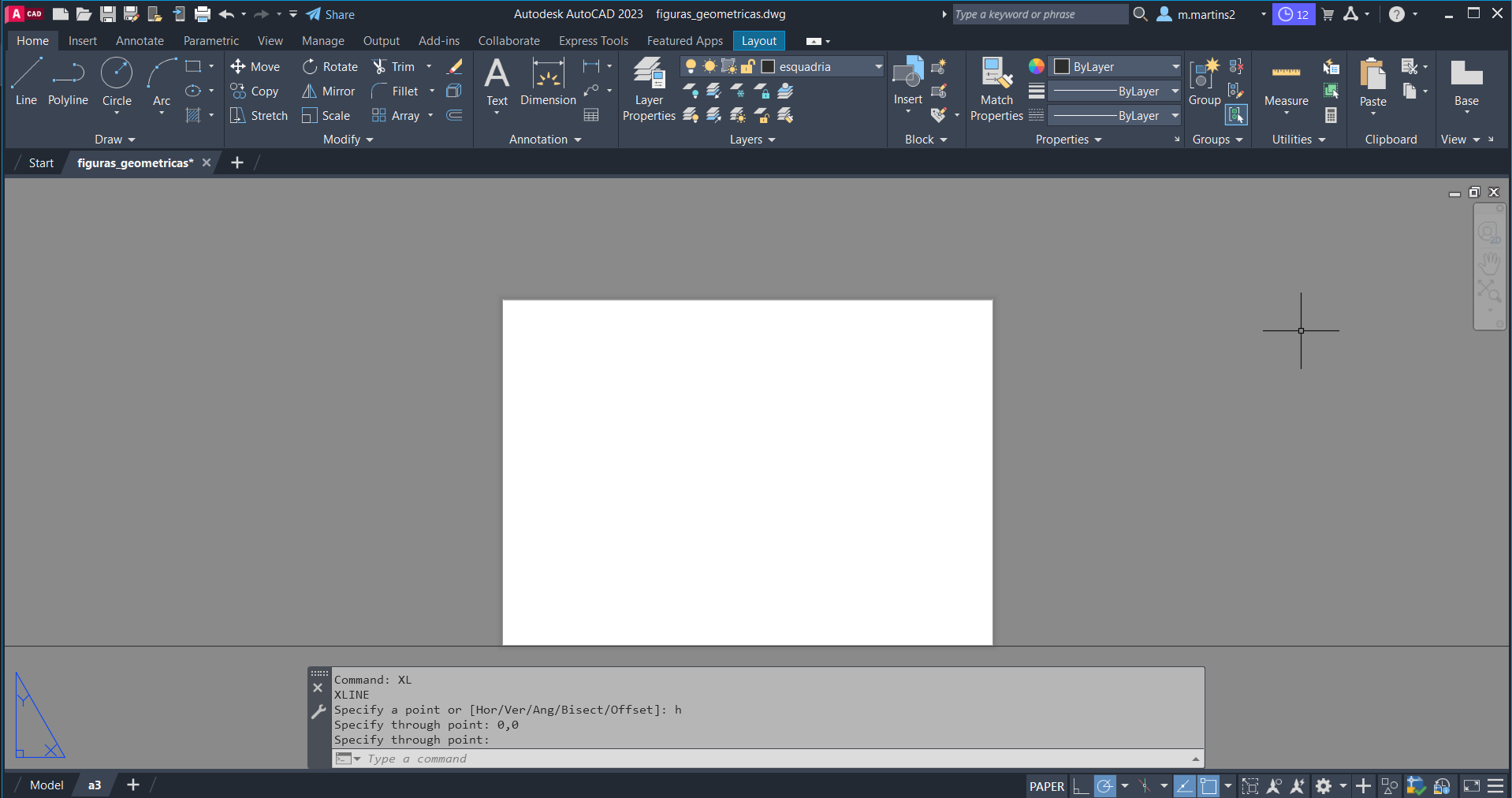Click the Table icon in Annotation panel
This screenshot has width=1512, height=798.
[x=591, y=115]
